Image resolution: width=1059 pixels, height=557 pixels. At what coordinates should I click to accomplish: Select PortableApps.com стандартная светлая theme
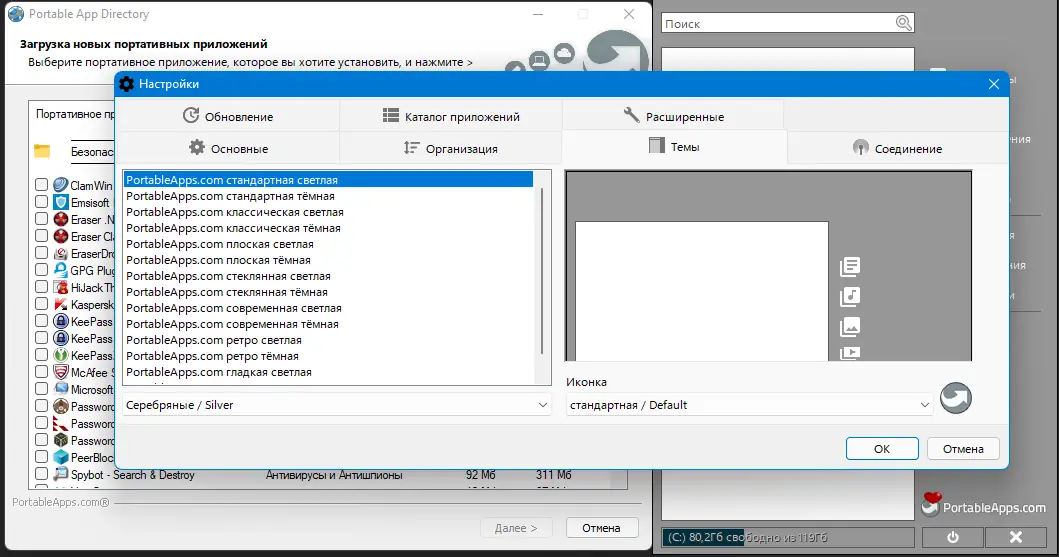(328, 180)
